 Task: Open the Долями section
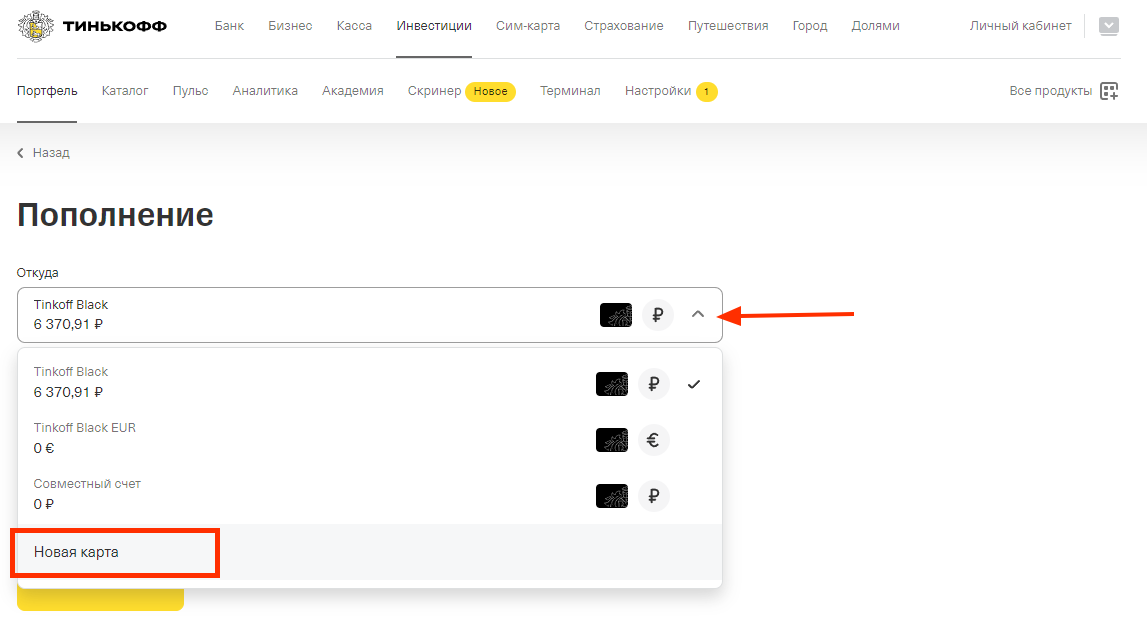pos(875,26)
